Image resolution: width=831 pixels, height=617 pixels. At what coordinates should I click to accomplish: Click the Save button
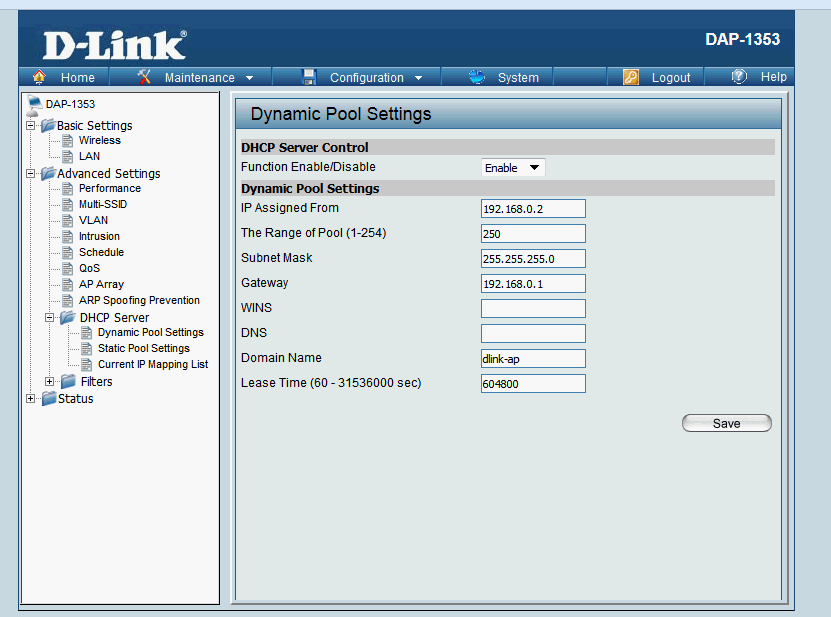coord(726,423)
